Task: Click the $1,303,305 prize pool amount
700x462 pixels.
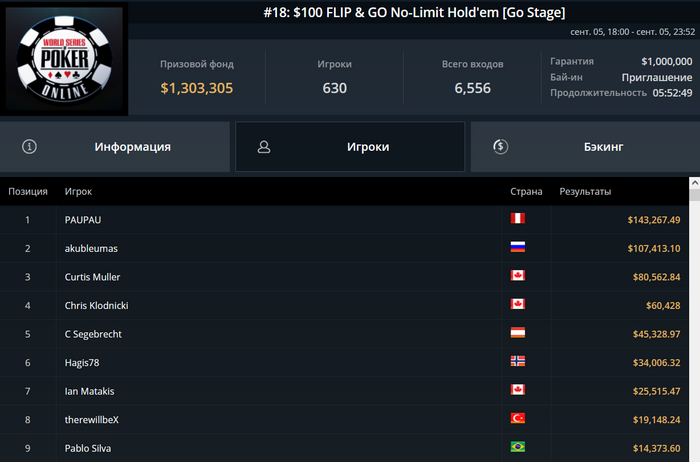Action: [x=197, y=88]
